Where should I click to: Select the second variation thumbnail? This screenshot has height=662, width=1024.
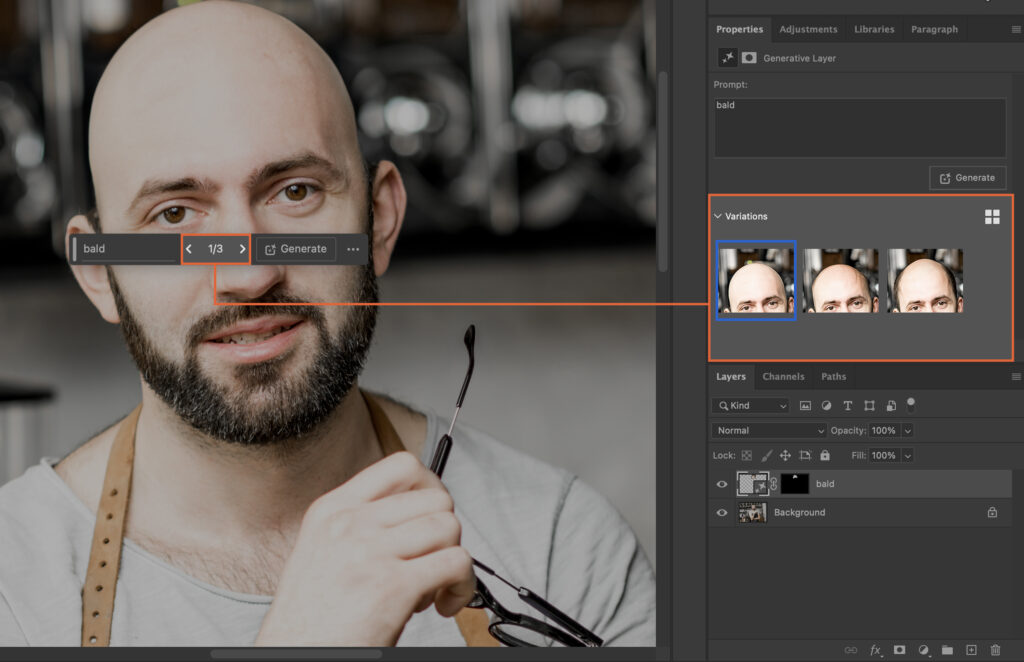840,280
